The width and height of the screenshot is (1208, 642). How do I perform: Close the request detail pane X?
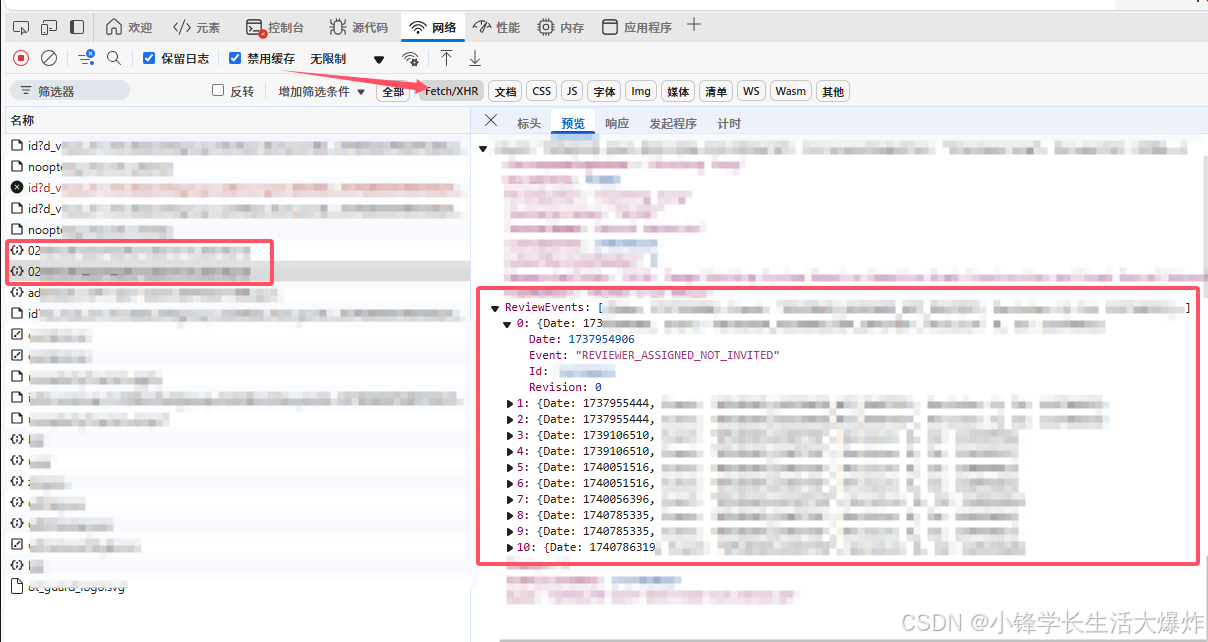coord(490,121)
